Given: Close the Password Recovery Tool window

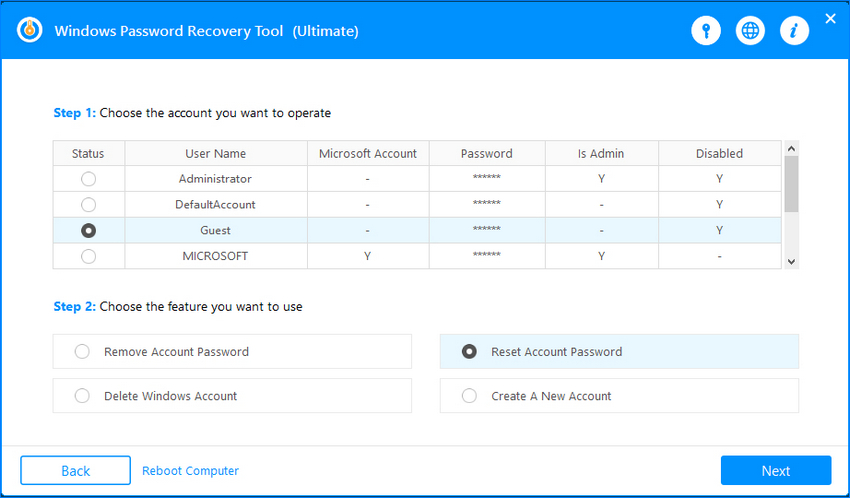Looking at the screenshot, I should tap(830, 19).
